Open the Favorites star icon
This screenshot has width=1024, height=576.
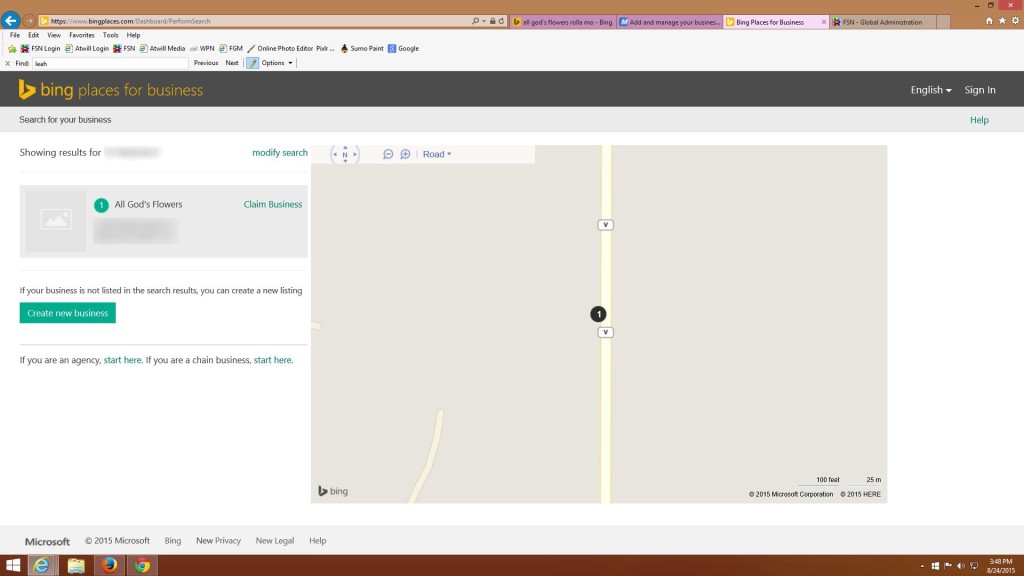coord(1002,21)
